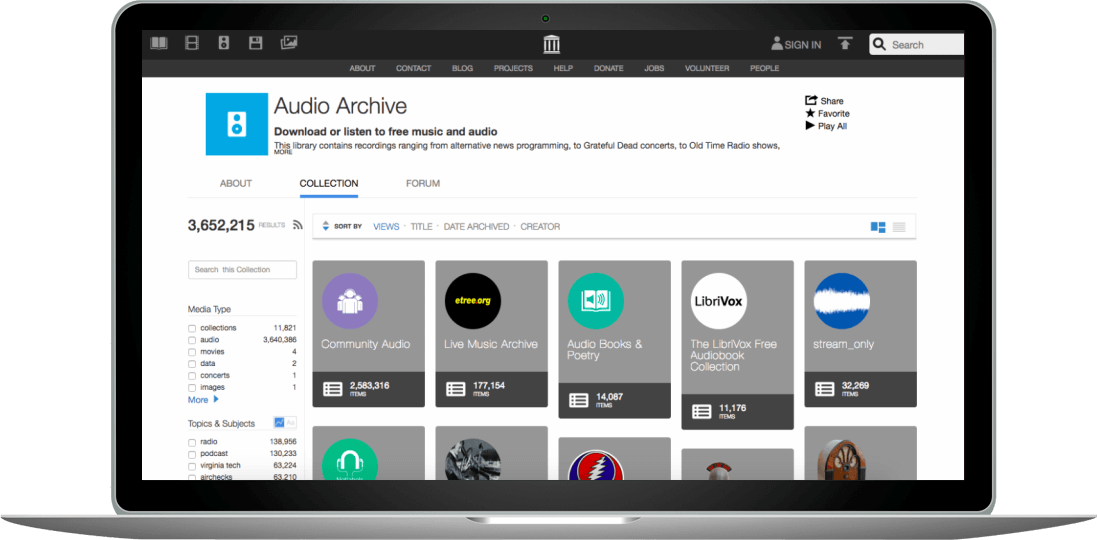Open the RSS feed icon beside results

(x=297, y=225)
